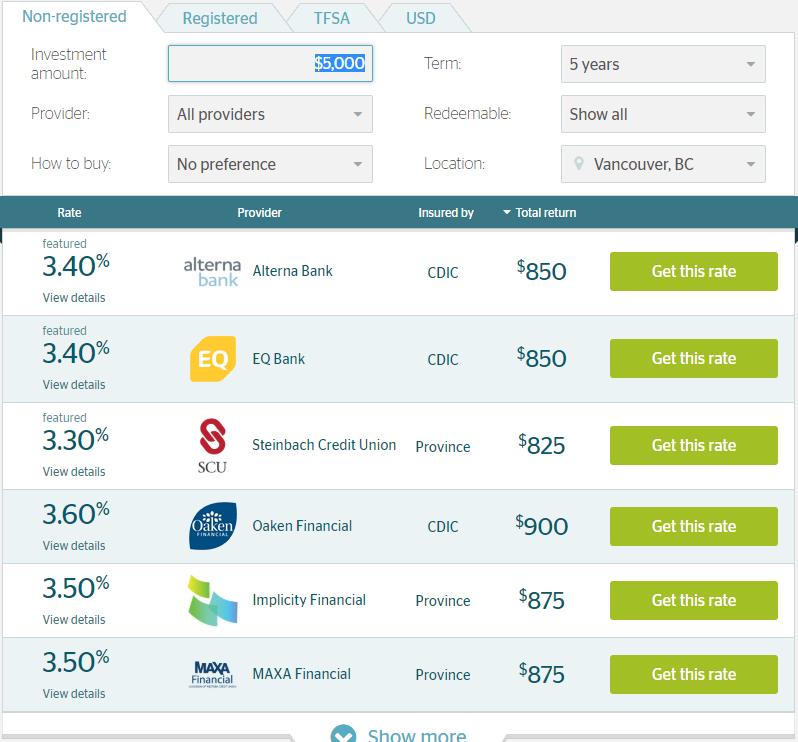View details for MAXA Financial rate
The width and height of the screenshot is (798, 742).
(x=74, y=694)
